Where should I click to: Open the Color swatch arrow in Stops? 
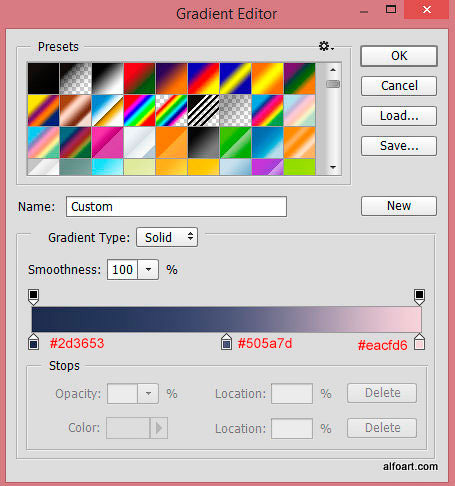coord(159,428)
